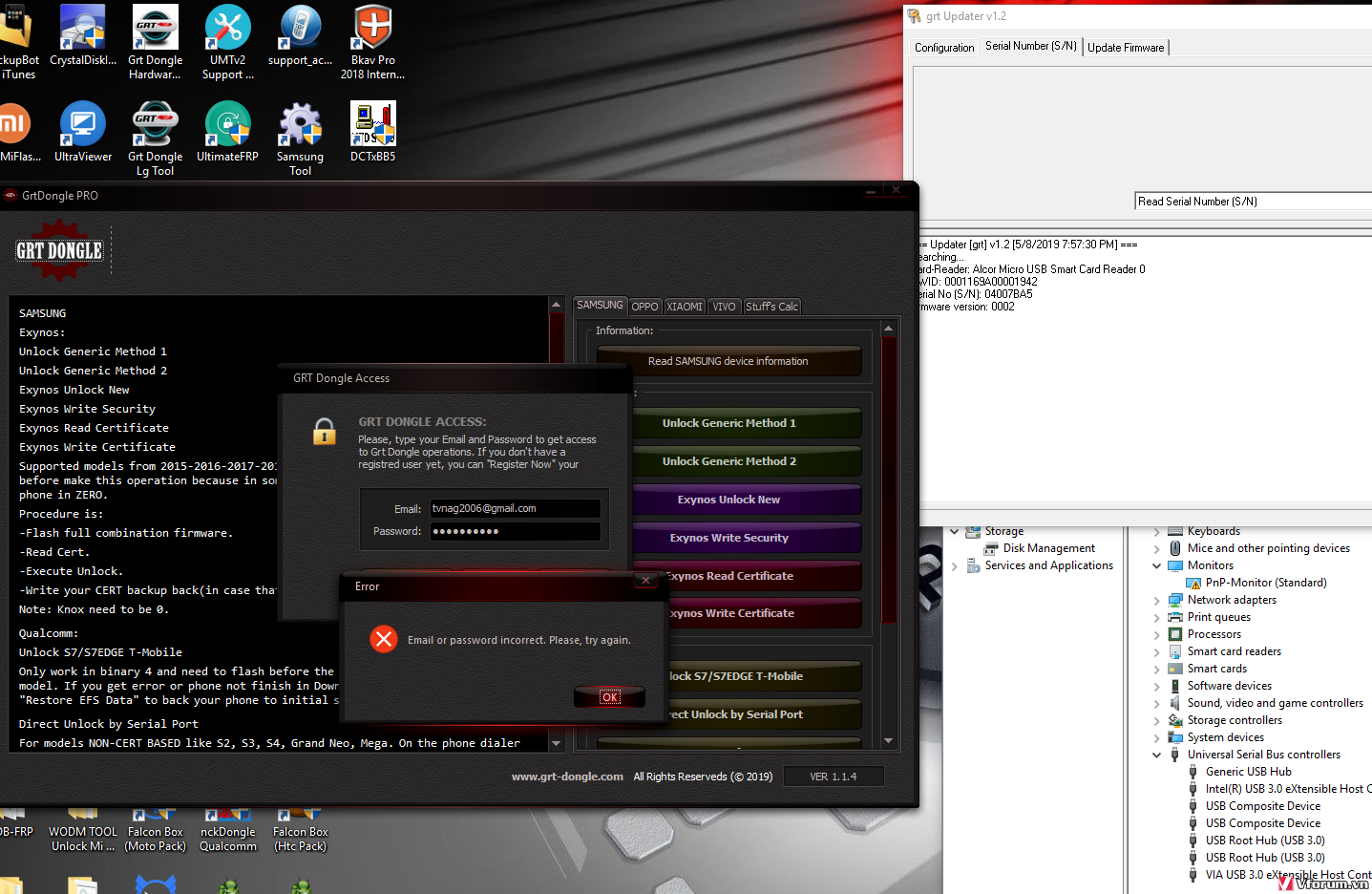Click the Password input field
The width and height of the screenshot is (1372, 894).
coord(515,531)
